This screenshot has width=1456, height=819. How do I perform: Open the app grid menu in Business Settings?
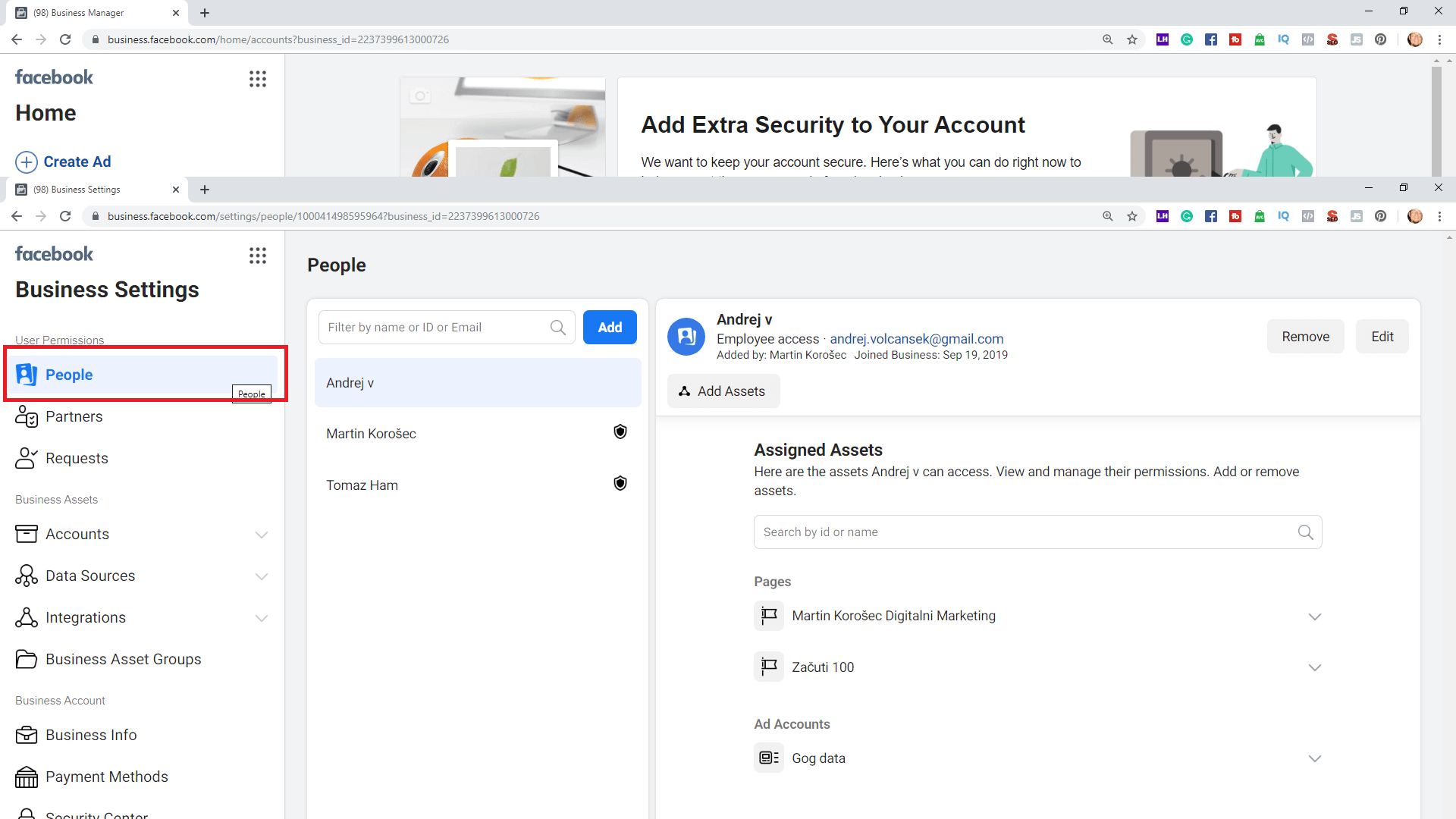coord(258,256)
